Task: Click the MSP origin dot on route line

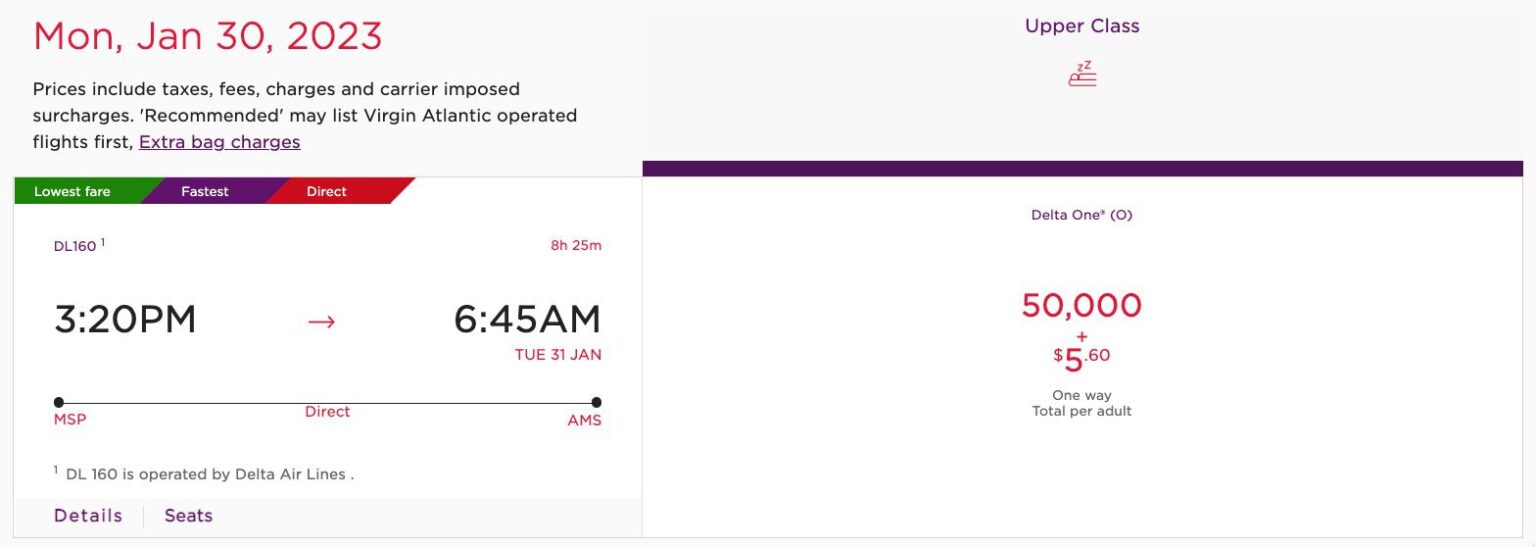Action: tap(59, 402)
